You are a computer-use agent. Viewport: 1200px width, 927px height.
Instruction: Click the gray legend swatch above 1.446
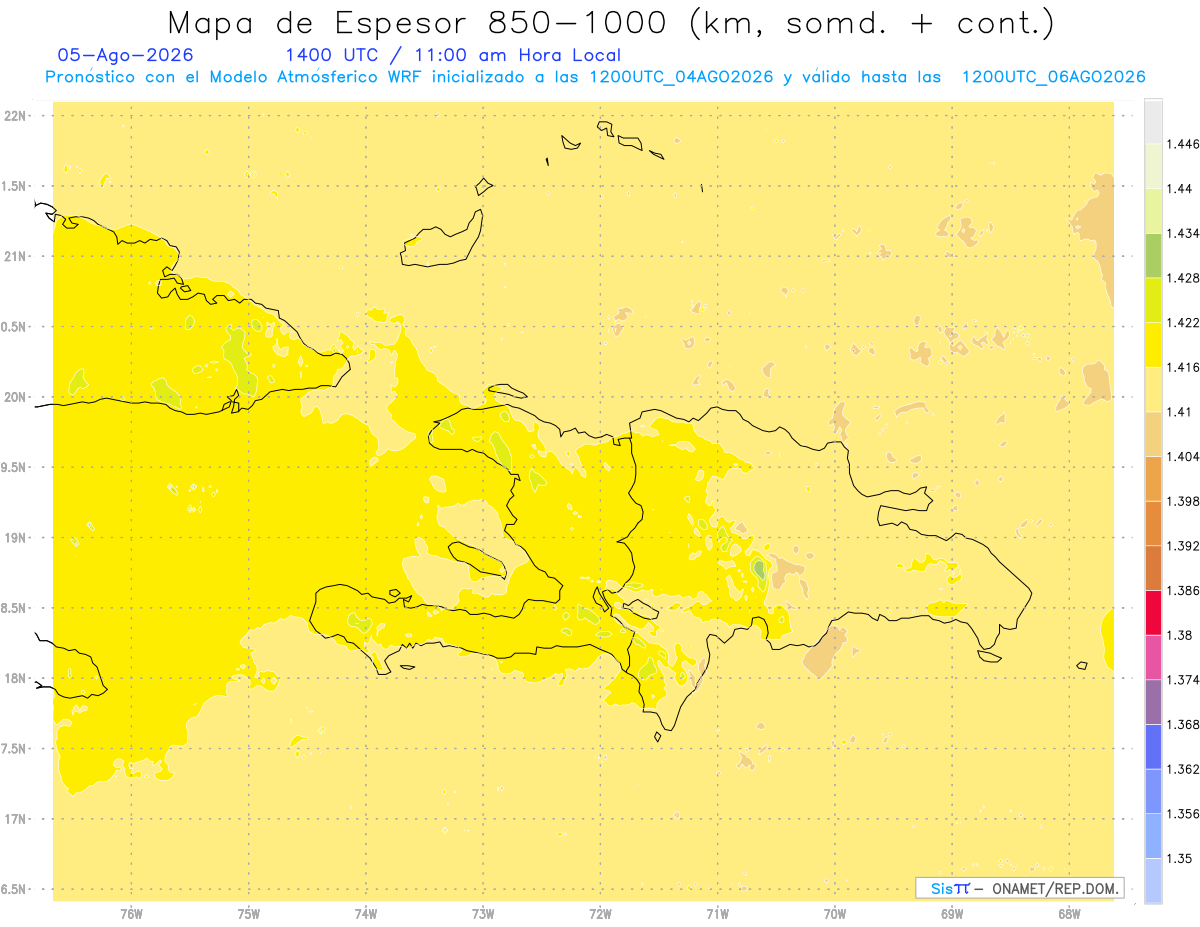coord(1153,121)
